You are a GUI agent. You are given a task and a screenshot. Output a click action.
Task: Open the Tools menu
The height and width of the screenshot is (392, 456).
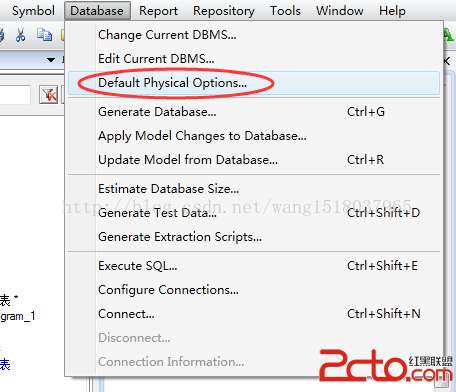285,11
